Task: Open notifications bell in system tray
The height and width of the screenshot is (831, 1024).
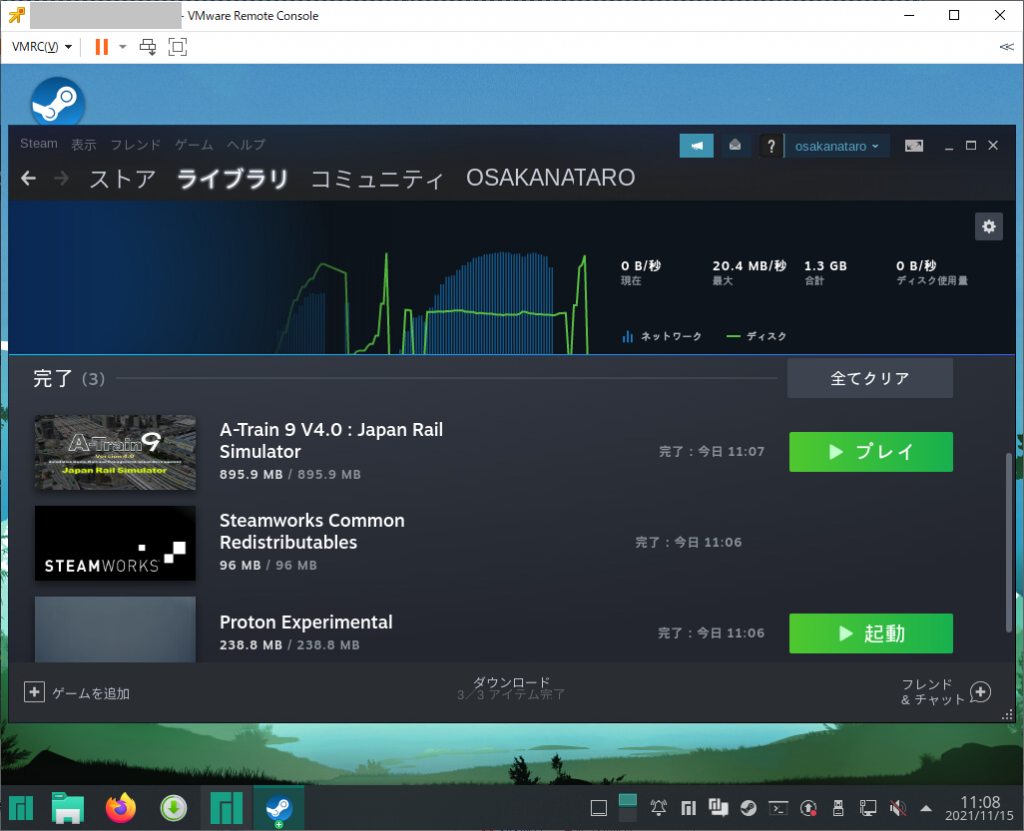Action: (658, 808)
